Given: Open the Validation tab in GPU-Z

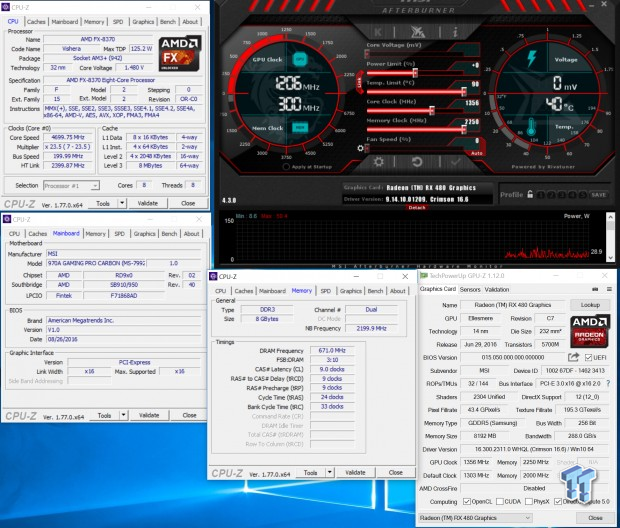Looking at the screenshot, I should coord(497,290).
